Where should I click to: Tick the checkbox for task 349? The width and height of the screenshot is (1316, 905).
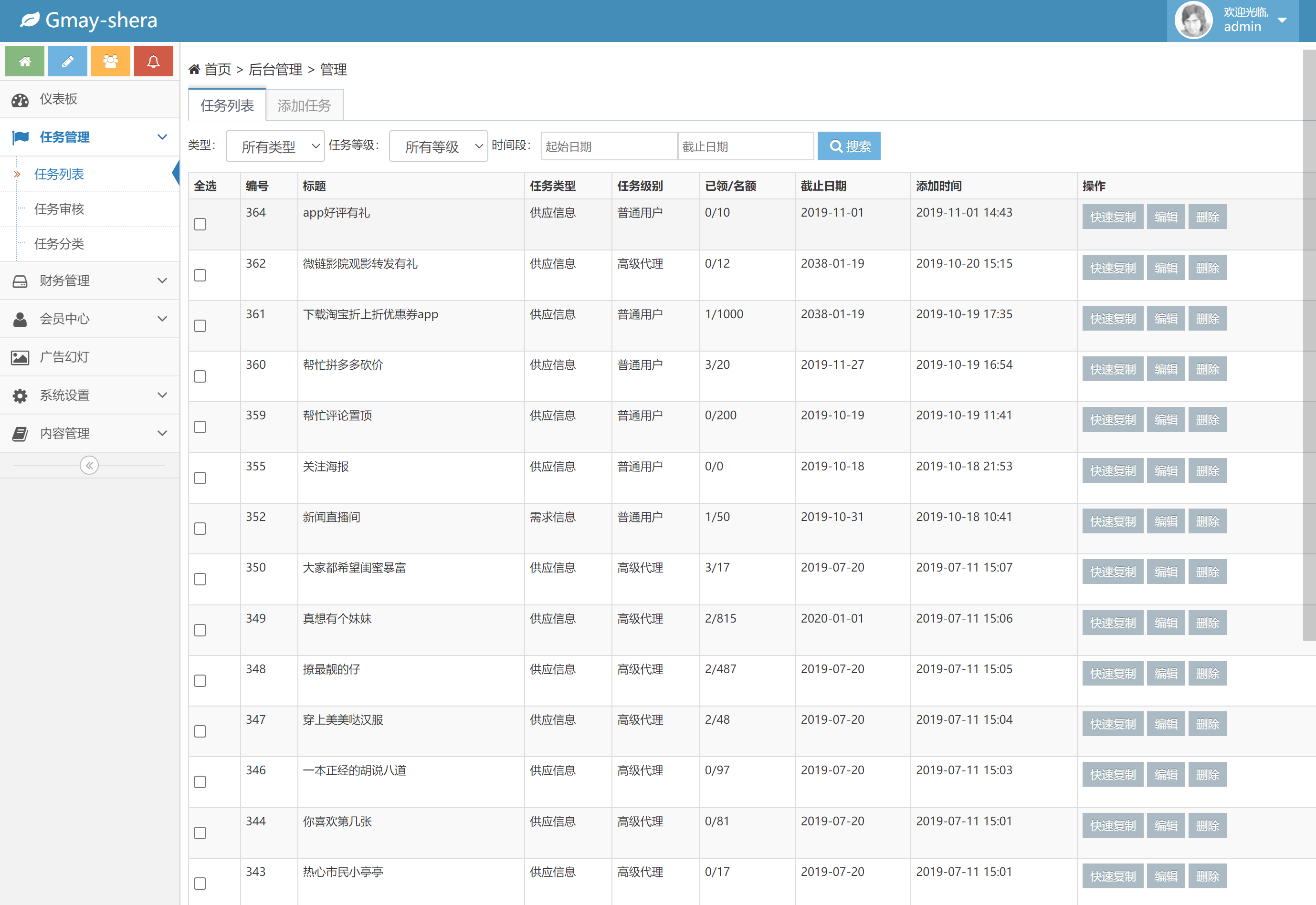click(x=200, y=630)
